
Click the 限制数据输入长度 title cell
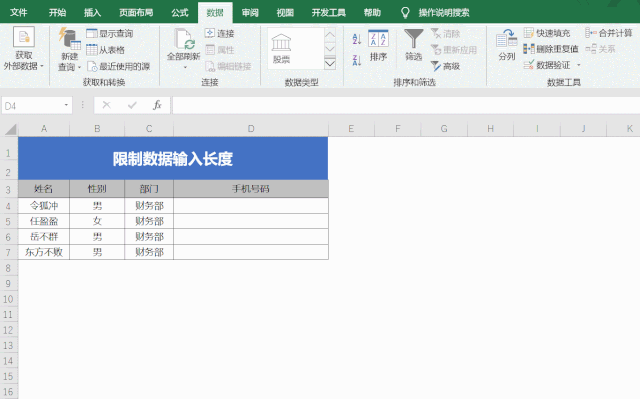(173, 158)
